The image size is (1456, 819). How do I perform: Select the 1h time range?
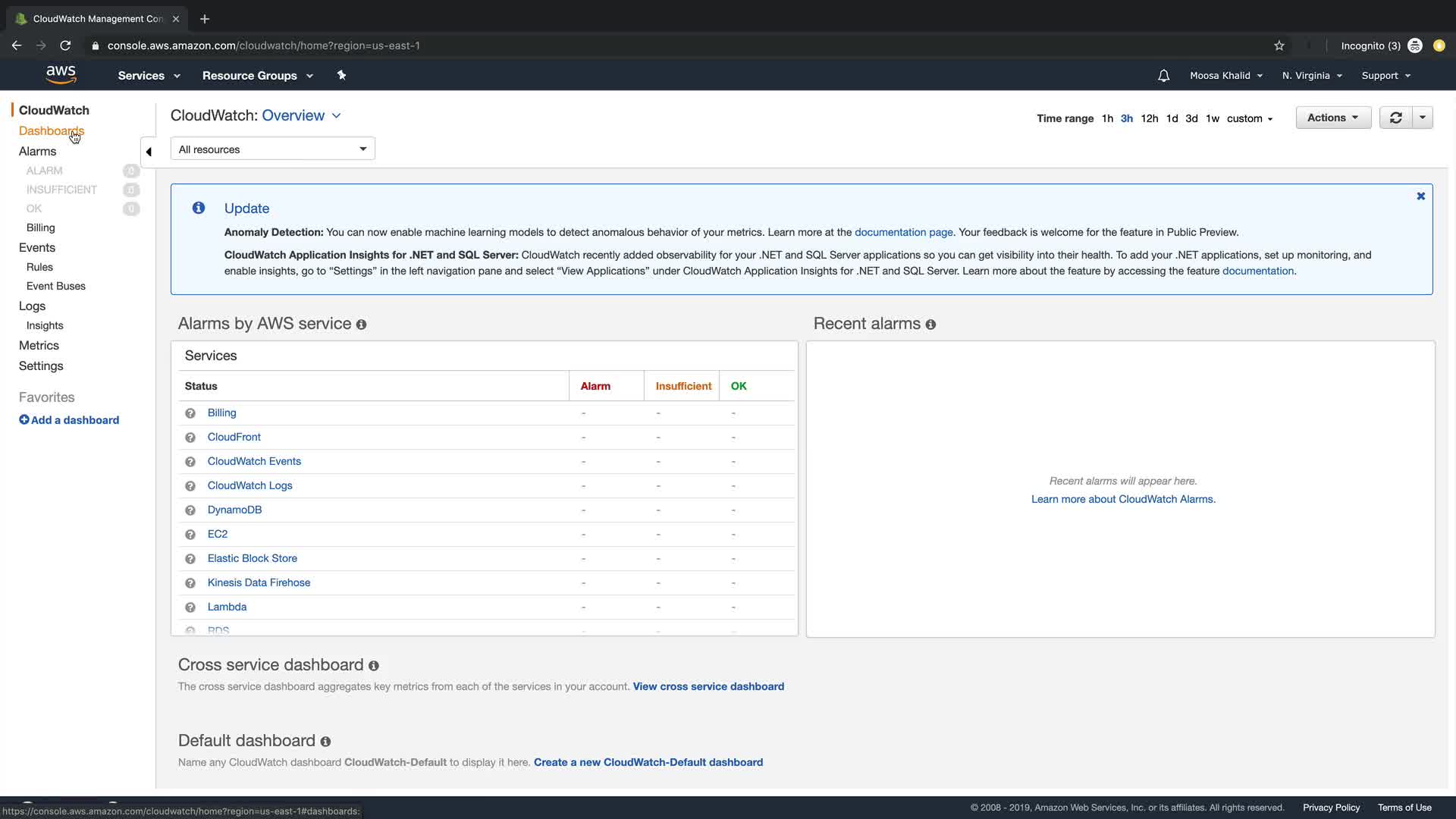tap(1107, 118)
